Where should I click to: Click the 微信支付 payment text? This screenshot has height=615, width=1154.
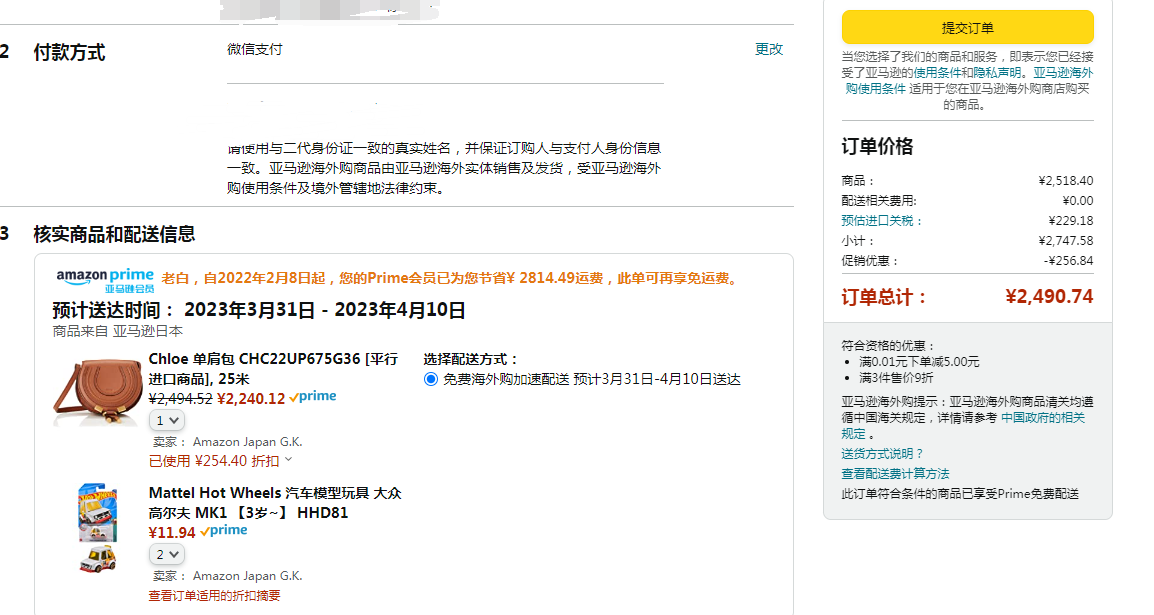point(255,49)
